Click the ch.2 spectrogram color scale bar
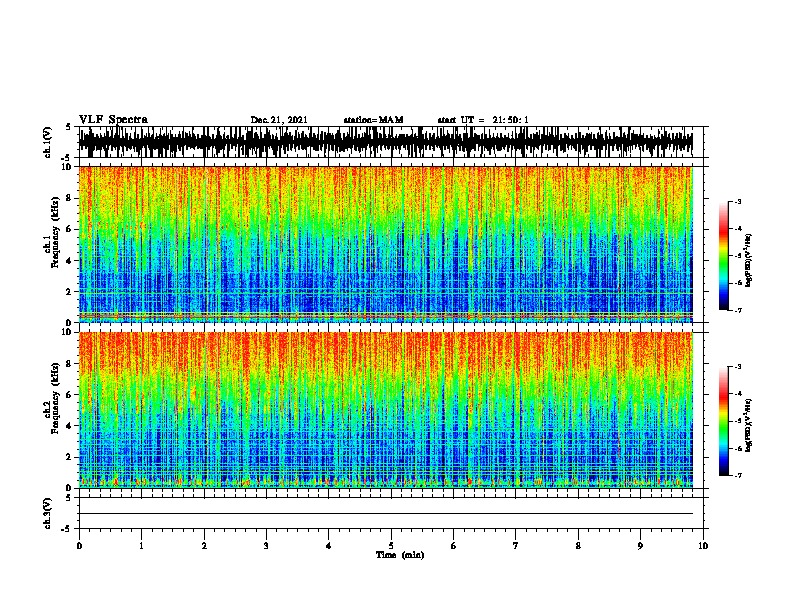This screenshot has height=612, width=792. (x=724, y=421)
